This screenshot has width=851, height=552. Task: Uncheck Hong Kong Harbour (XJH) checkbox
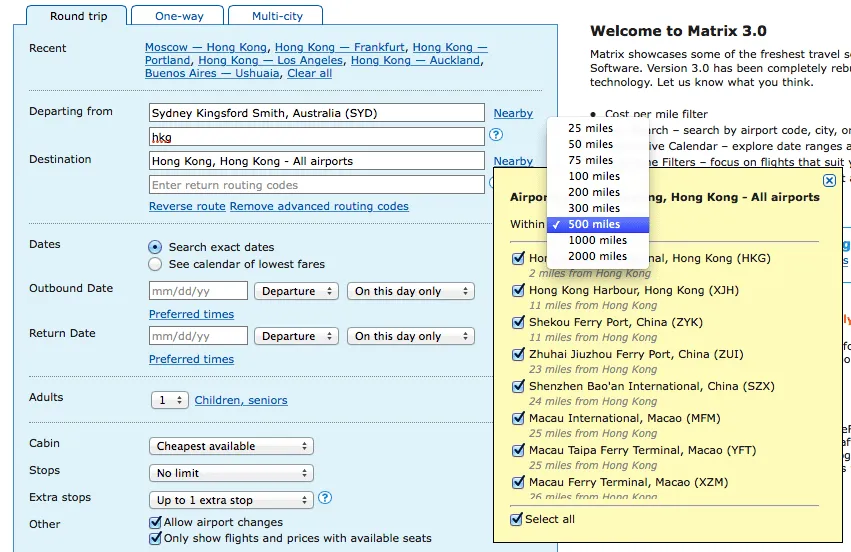pos(518,290)
